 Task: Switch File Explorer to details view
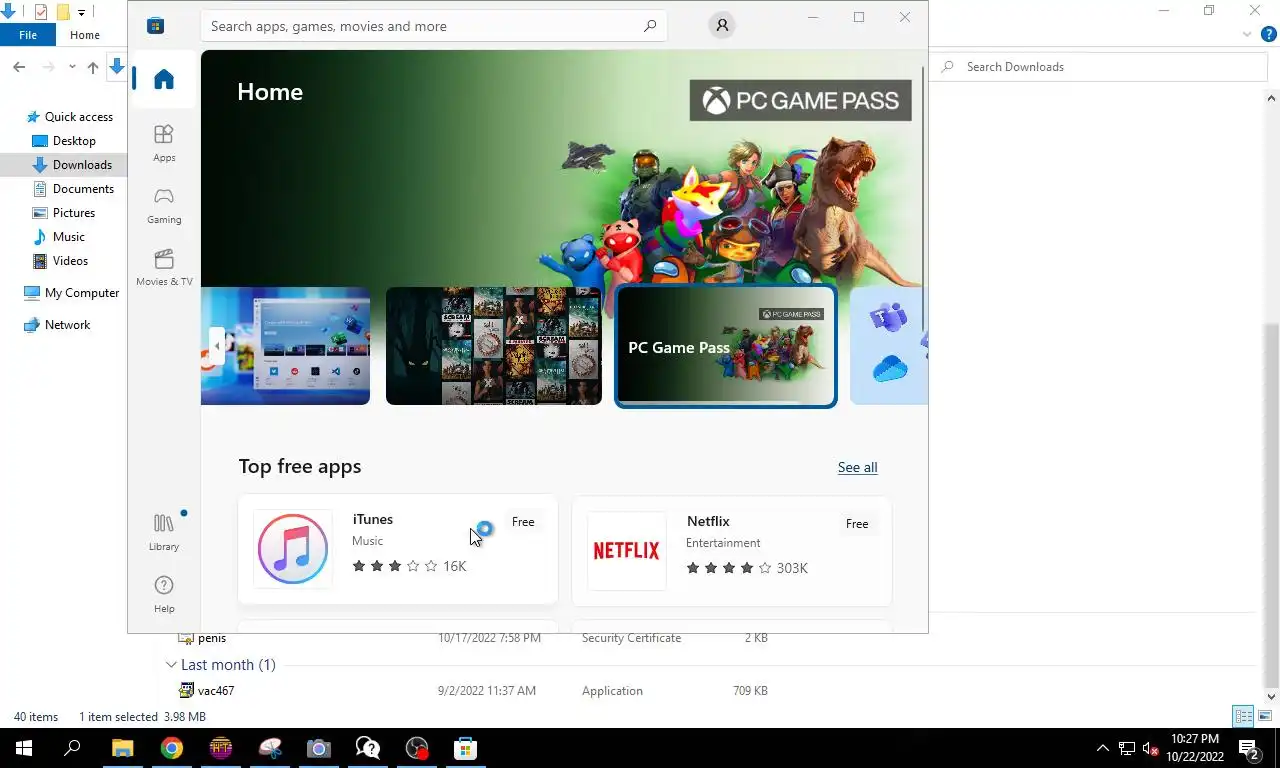[x=1243, y=716]
